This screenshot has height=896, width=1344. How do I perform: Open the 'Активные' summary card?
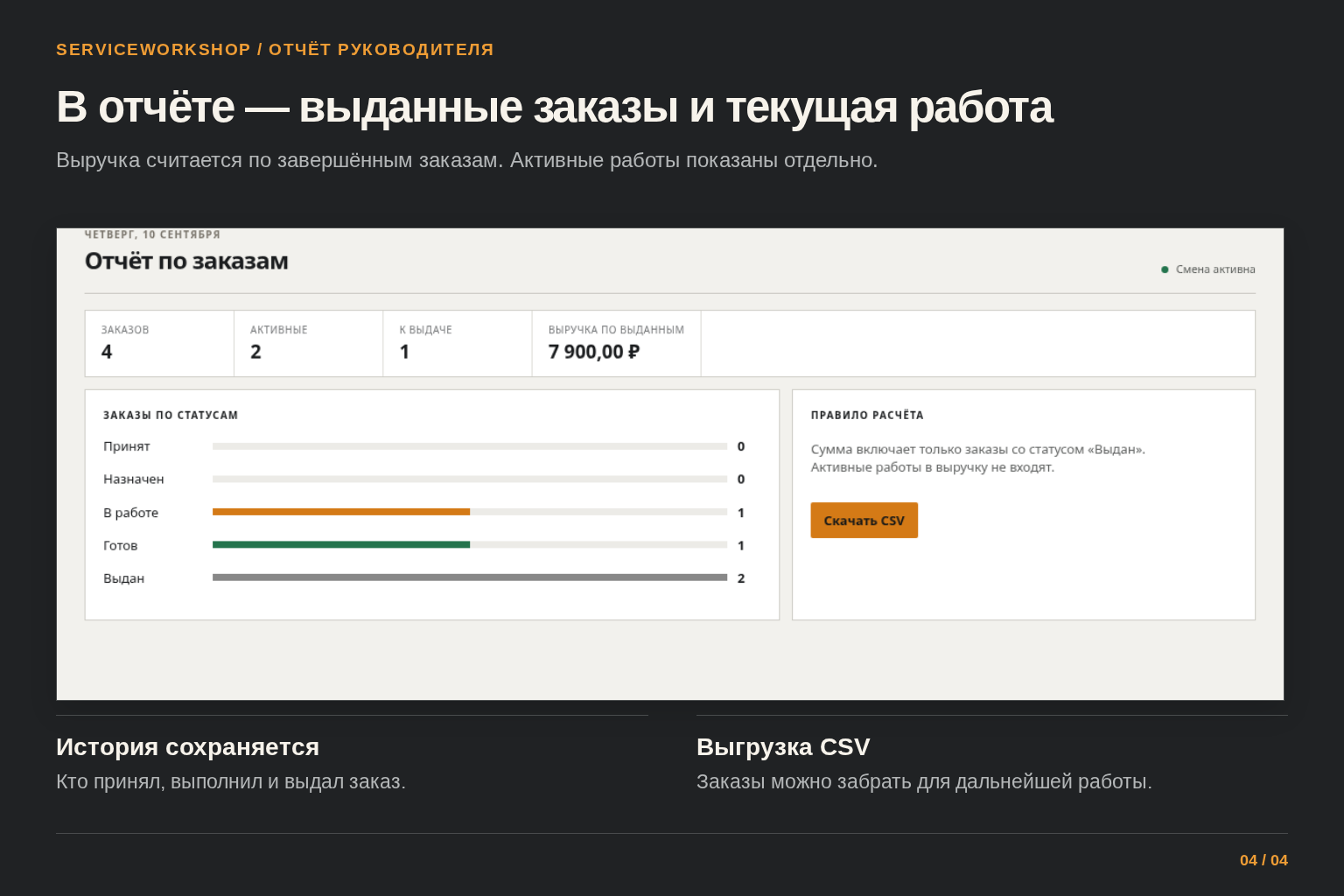coord(308,344)
